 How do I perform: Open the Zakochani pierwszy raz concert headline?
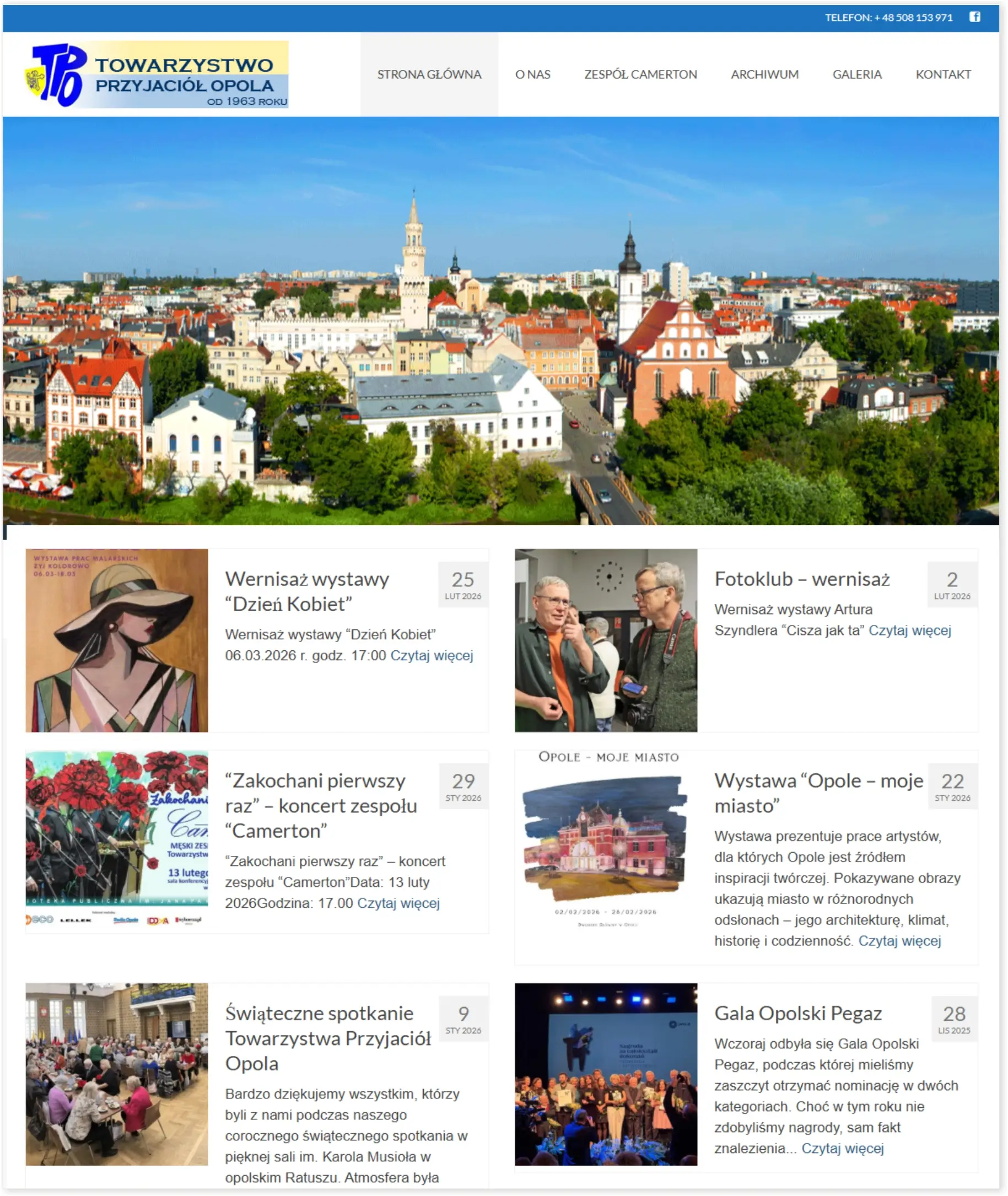[x=321, y=806]
